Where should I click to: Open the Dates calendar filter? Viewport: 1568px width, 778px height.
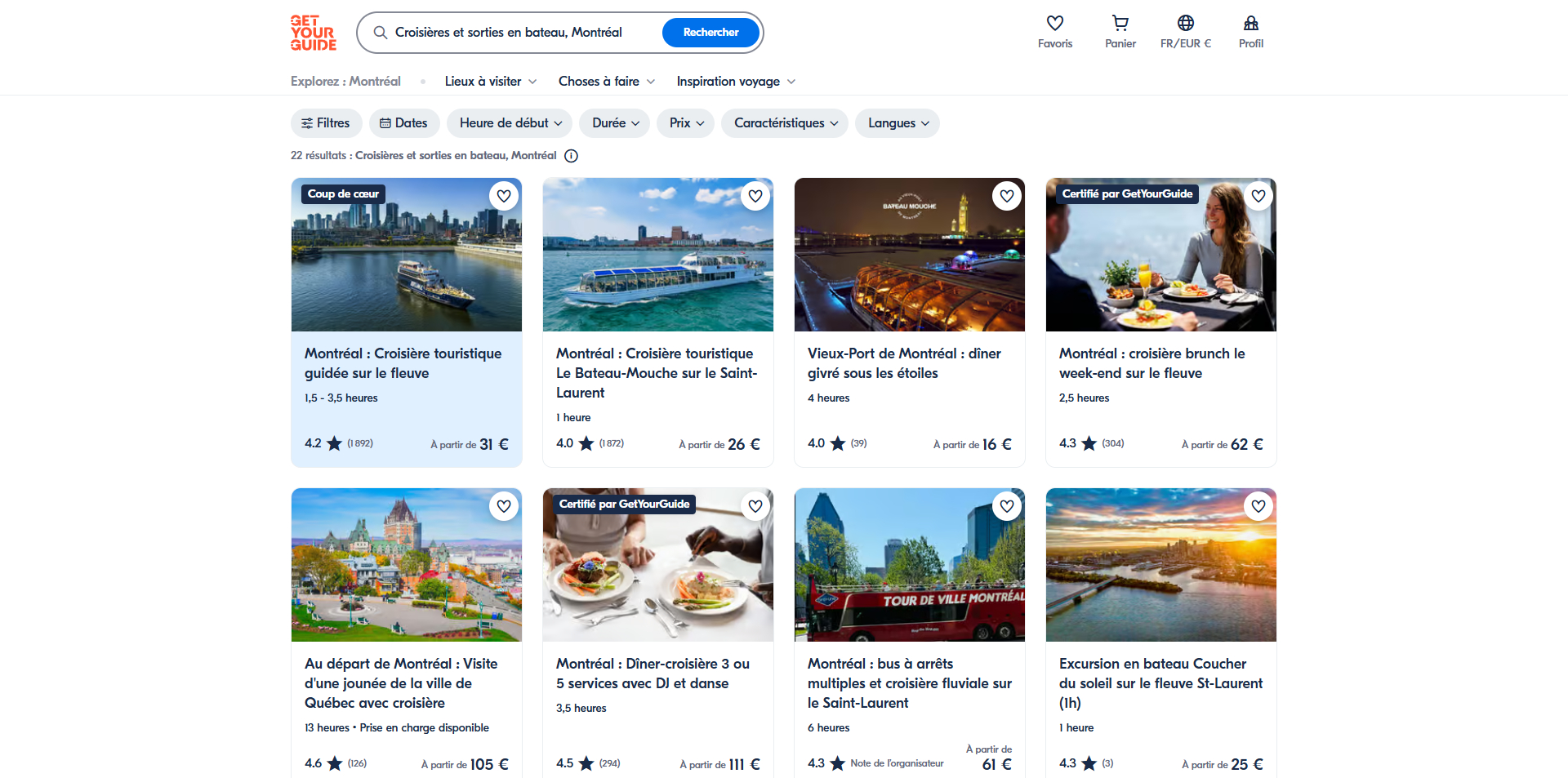tap(404, 123)
